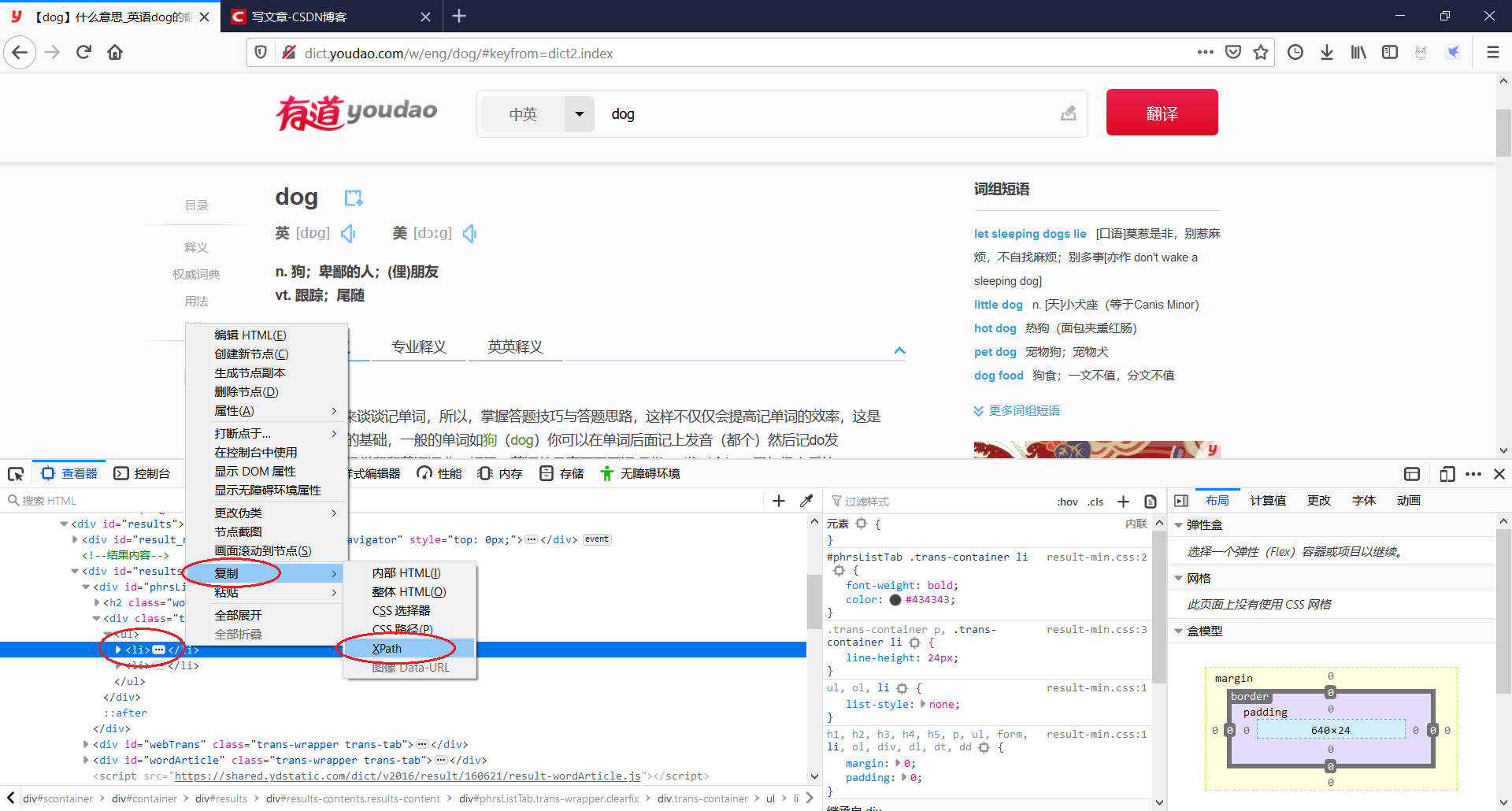This screenshot has width=1512, height=811.
Task: Click the 640×24 content box in box model
Action: tap(1331, 730)
